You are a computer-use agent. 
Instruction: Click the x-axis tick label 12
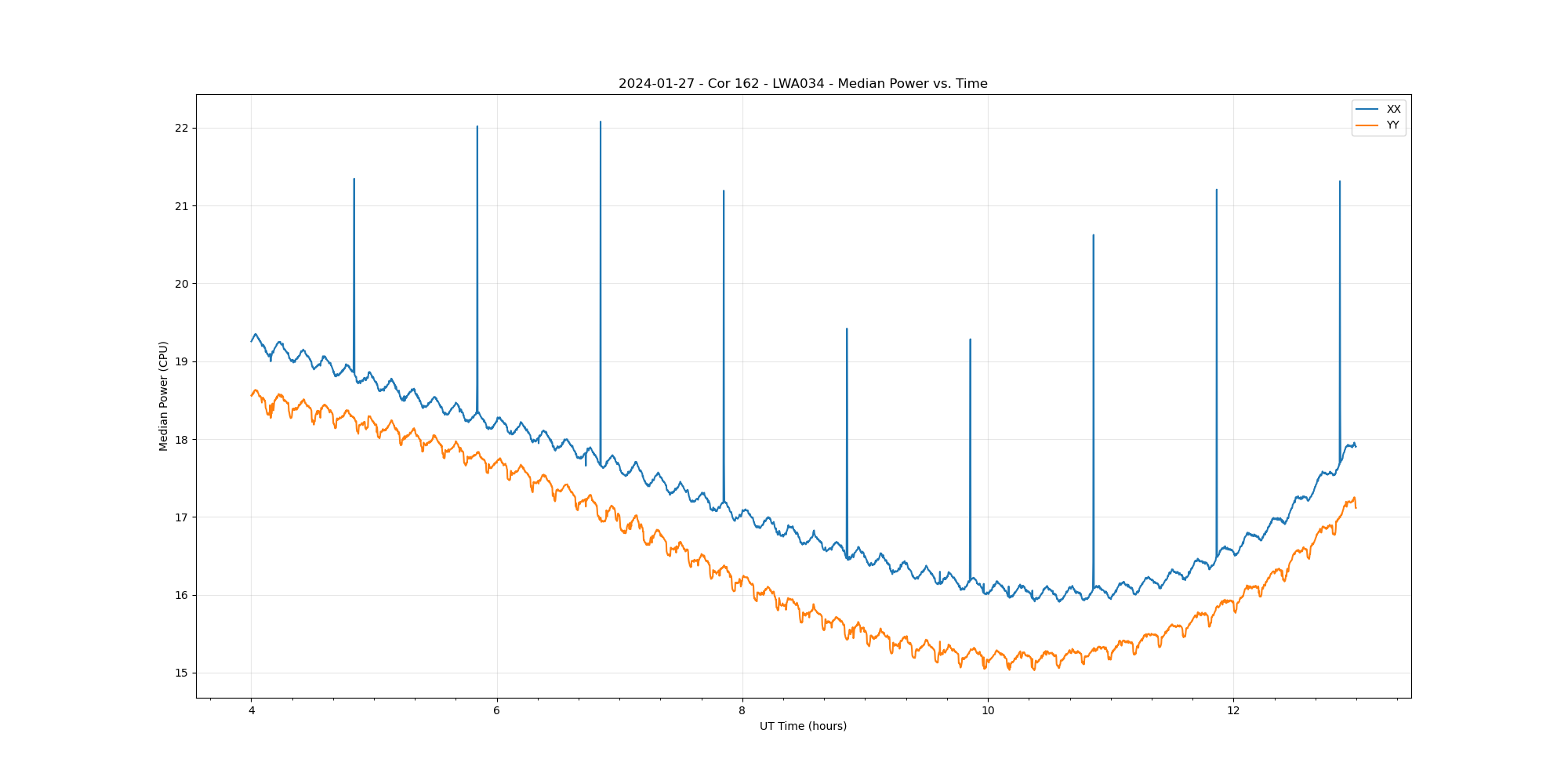1233,711
